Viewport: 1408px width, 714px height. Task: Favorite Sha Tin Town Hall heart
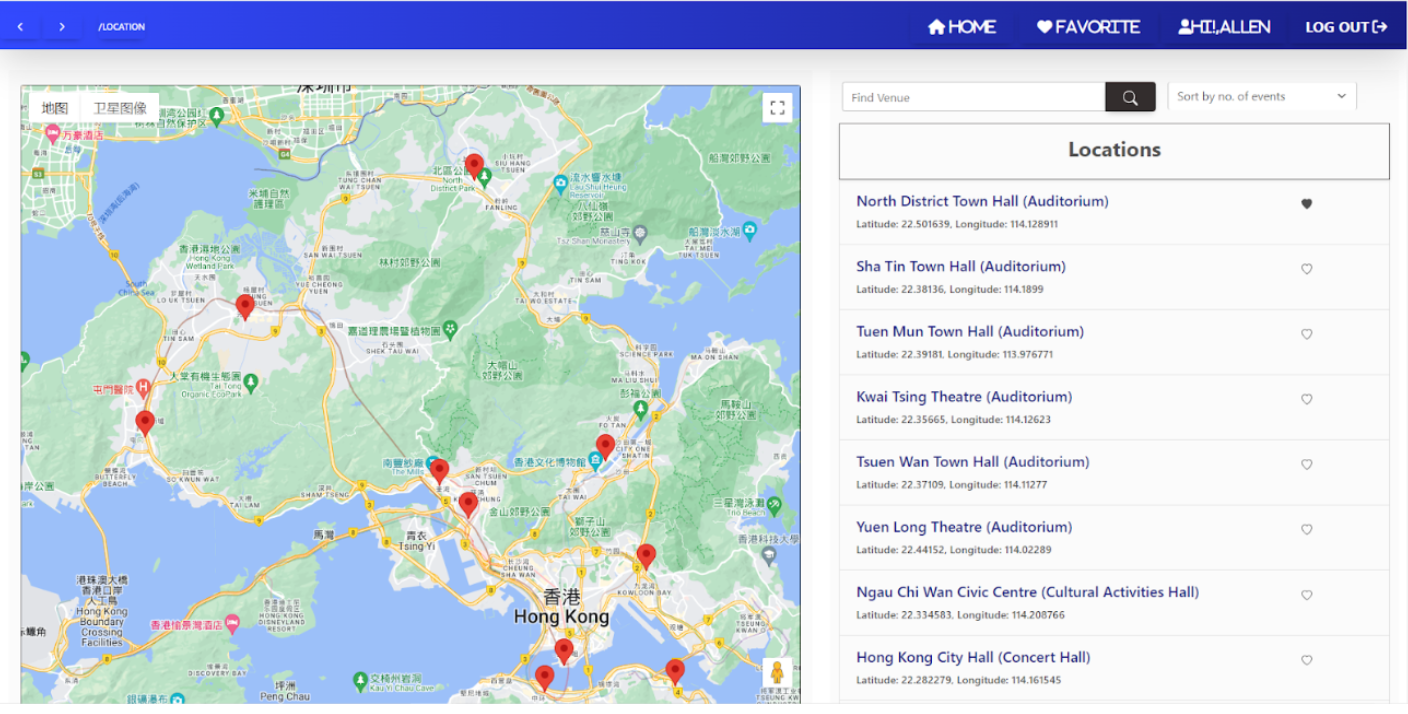pyautogui.click(x=1306, y=269)
